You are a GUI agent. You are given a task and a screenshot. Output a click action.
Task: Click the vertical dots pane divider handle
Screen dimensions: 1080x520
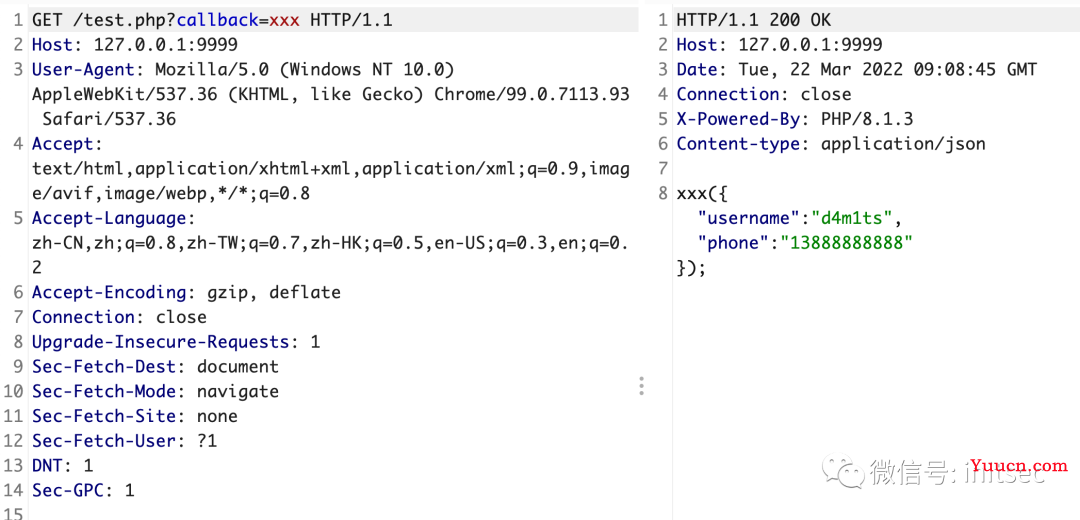coord(641,386)
